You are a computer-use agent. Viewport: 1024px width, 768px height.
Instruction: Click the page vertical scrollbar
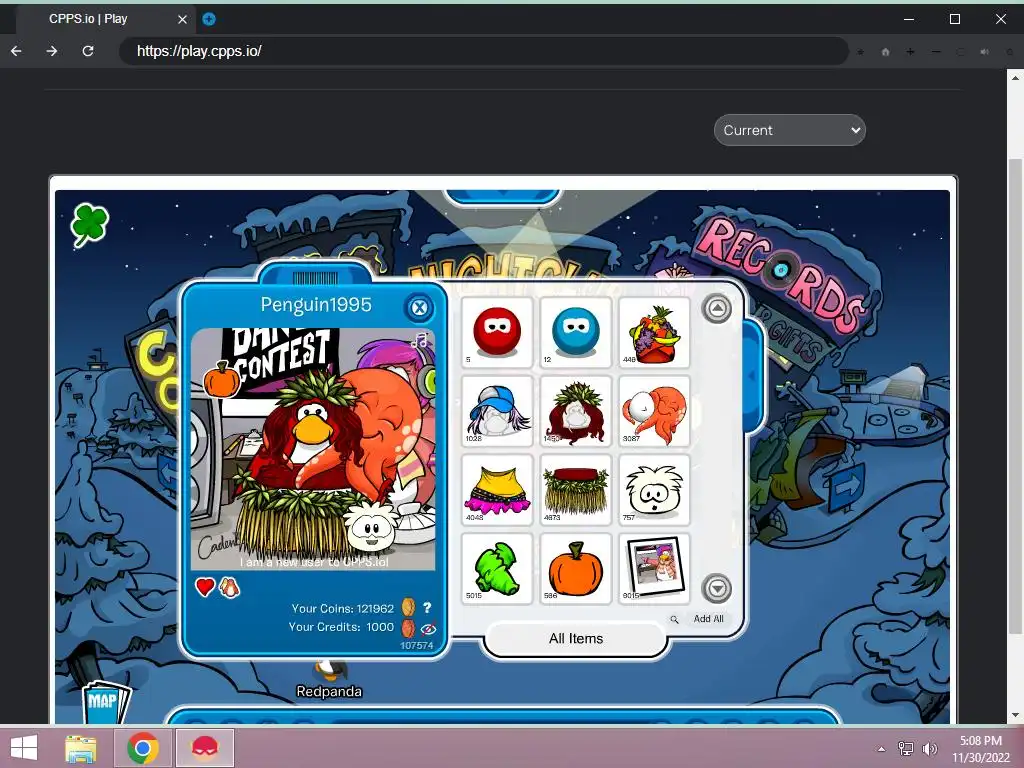click(1015, 396)
